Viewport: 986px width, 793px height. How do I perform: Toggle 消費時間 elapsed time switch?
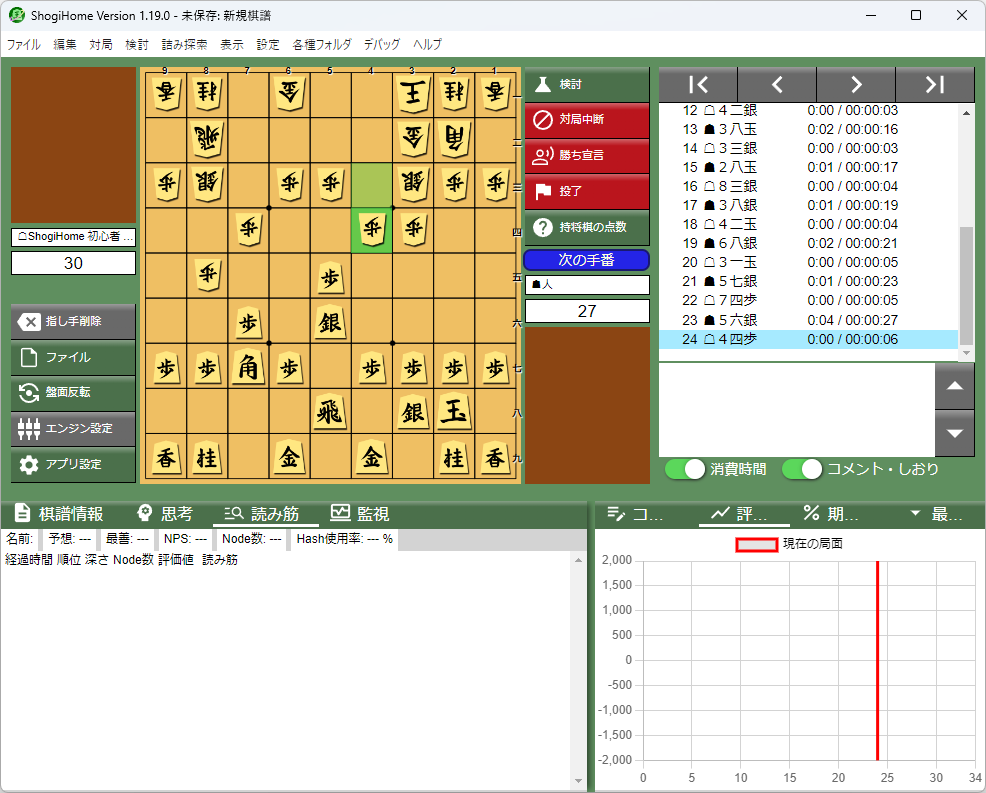tap(685, 469)
